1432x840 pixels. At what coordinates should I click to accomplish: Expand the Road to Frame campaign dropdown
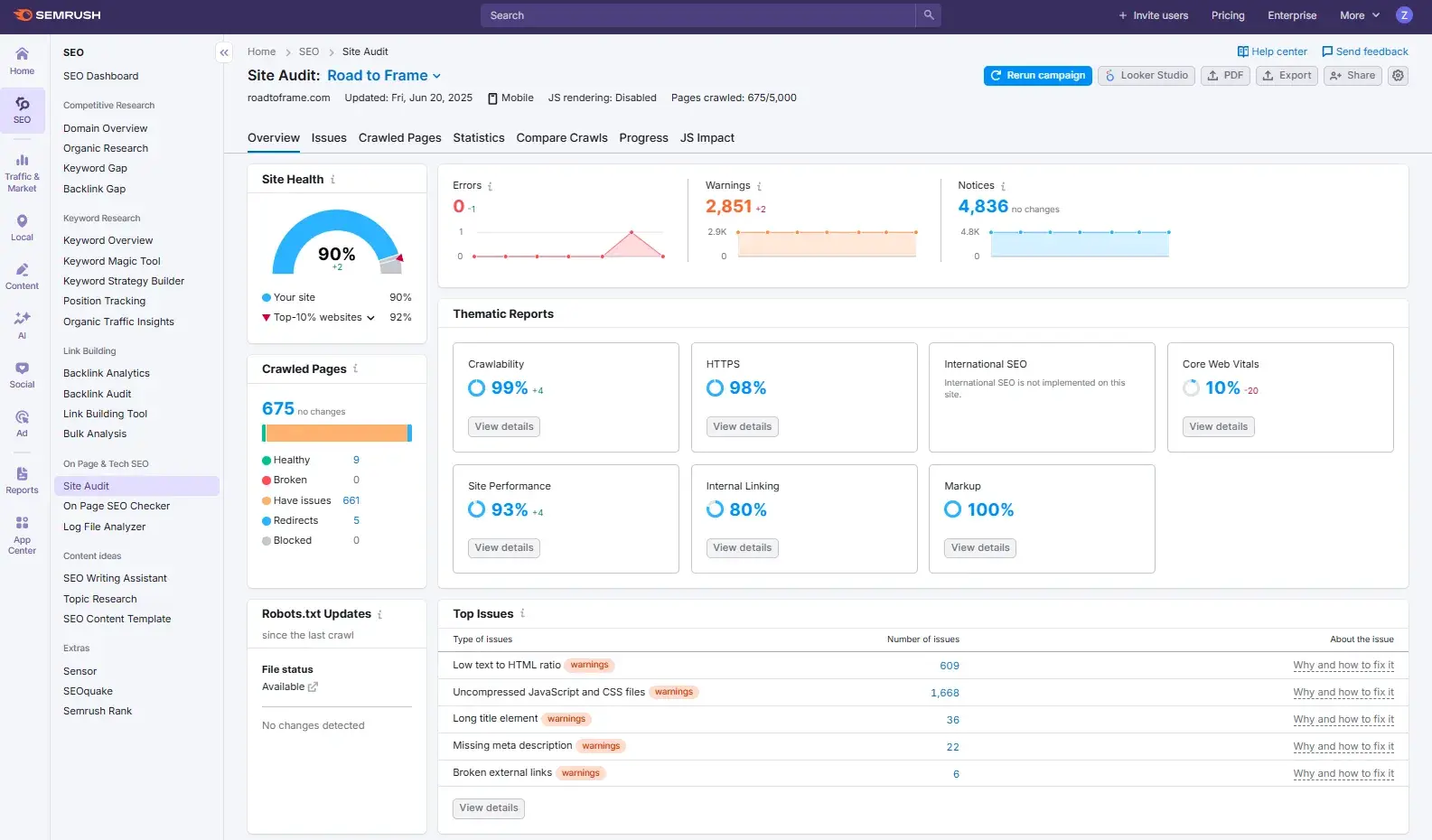(437, 76)
